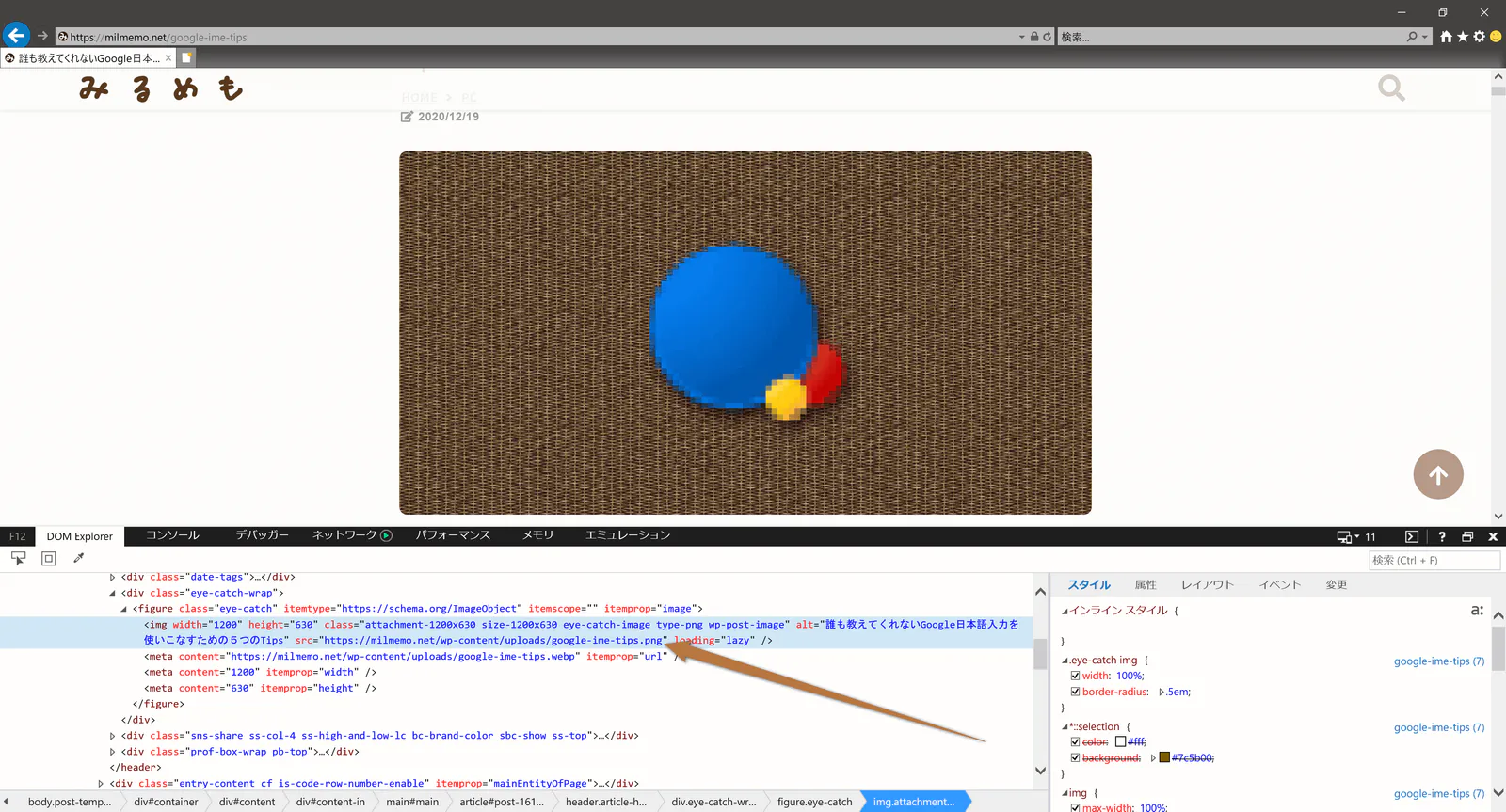The image size is (1506, 812).
Task: Select body.post-temp... in the breadcrumb bar
Action: (x=70, y=802)
